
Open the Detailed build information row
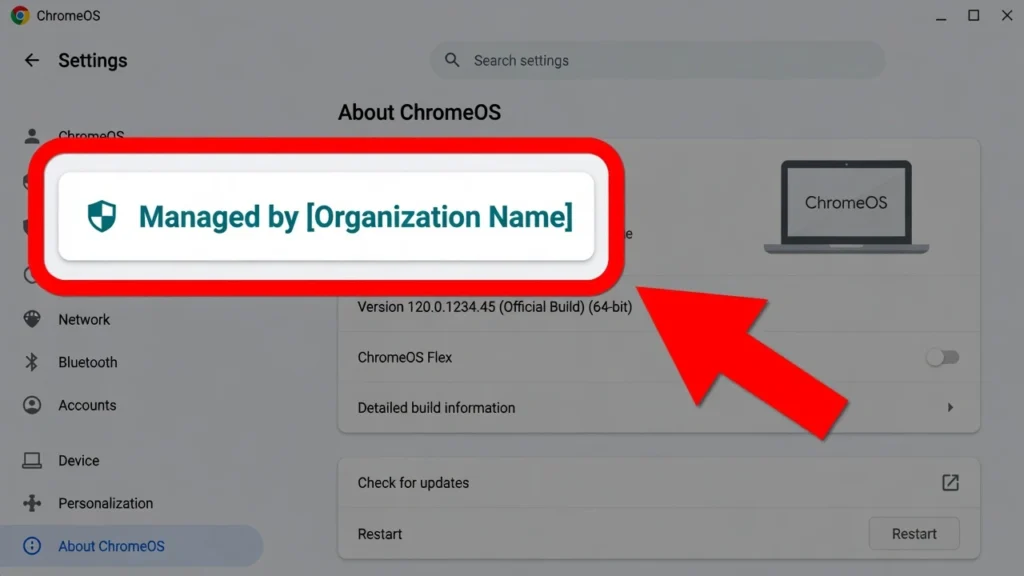click(x=658, y=408)
